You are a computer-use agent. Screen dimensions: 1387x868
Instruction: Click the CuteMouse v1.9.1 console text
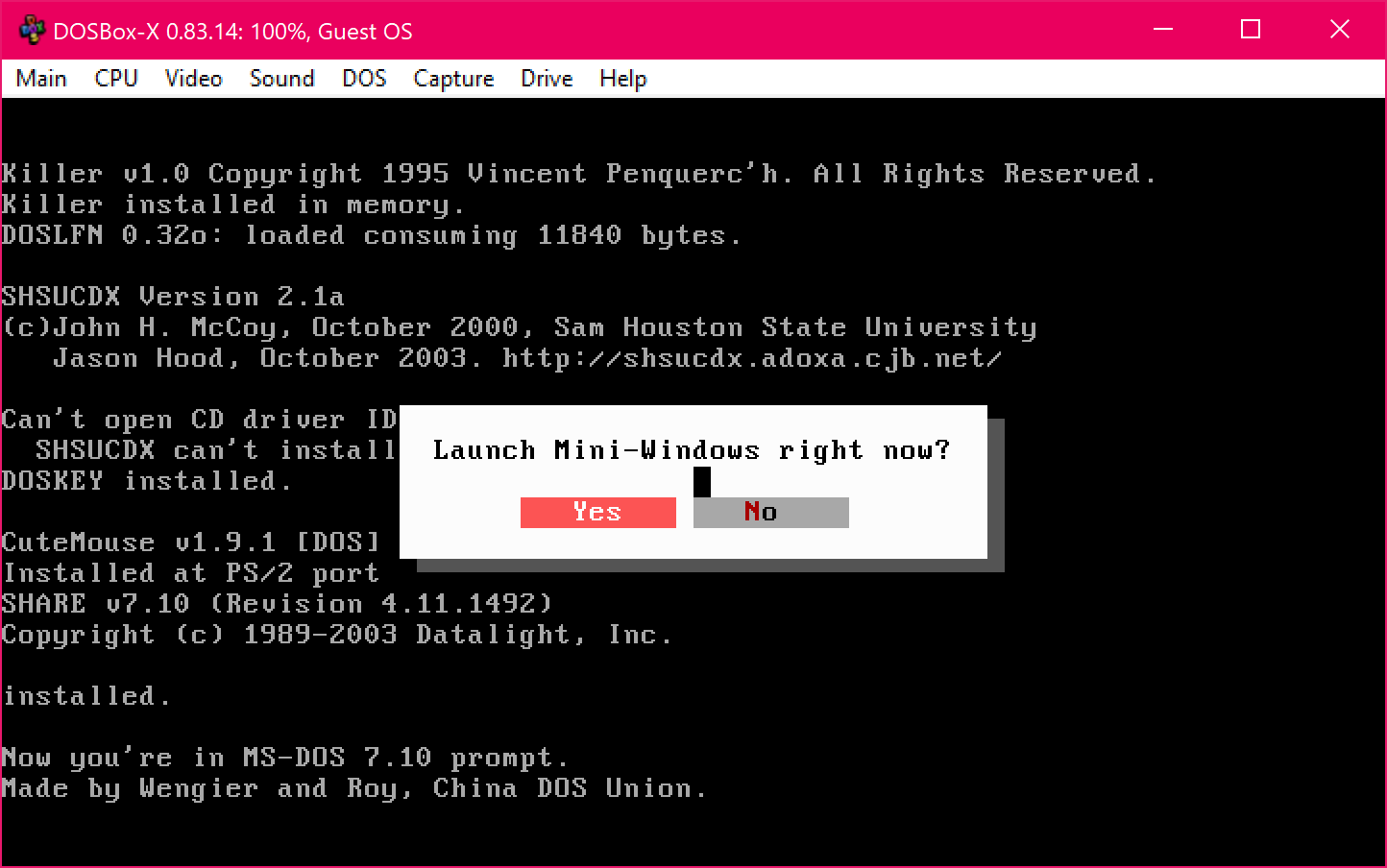(189, 542)
